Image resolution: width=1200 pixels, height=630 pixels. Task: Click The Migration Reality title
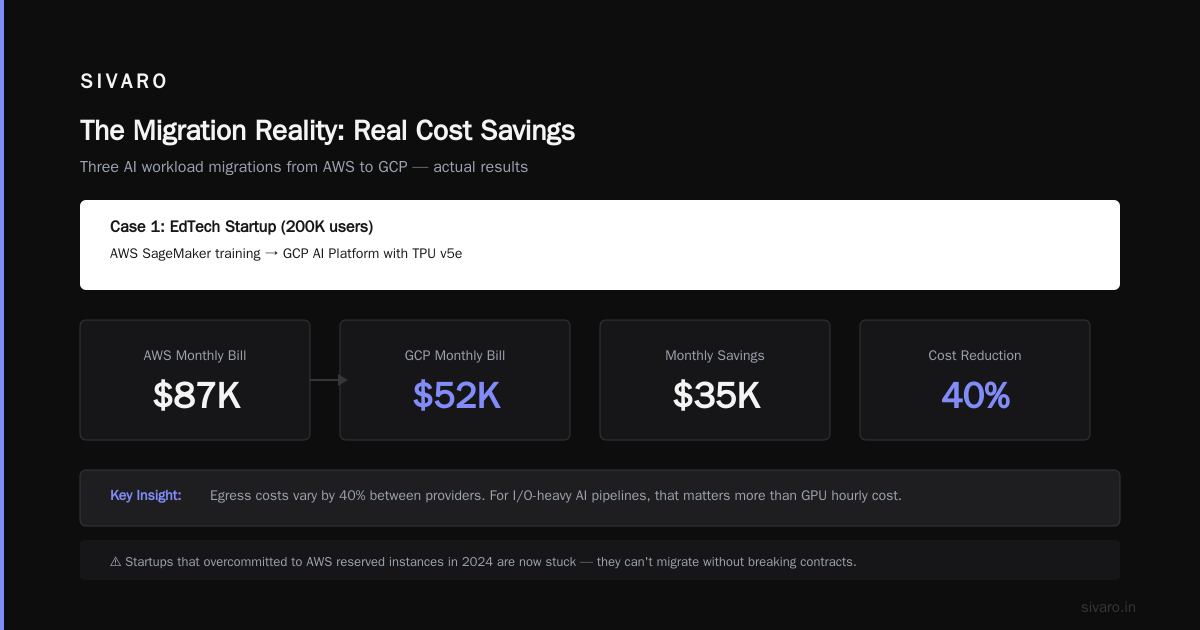(x=327, y=130)
